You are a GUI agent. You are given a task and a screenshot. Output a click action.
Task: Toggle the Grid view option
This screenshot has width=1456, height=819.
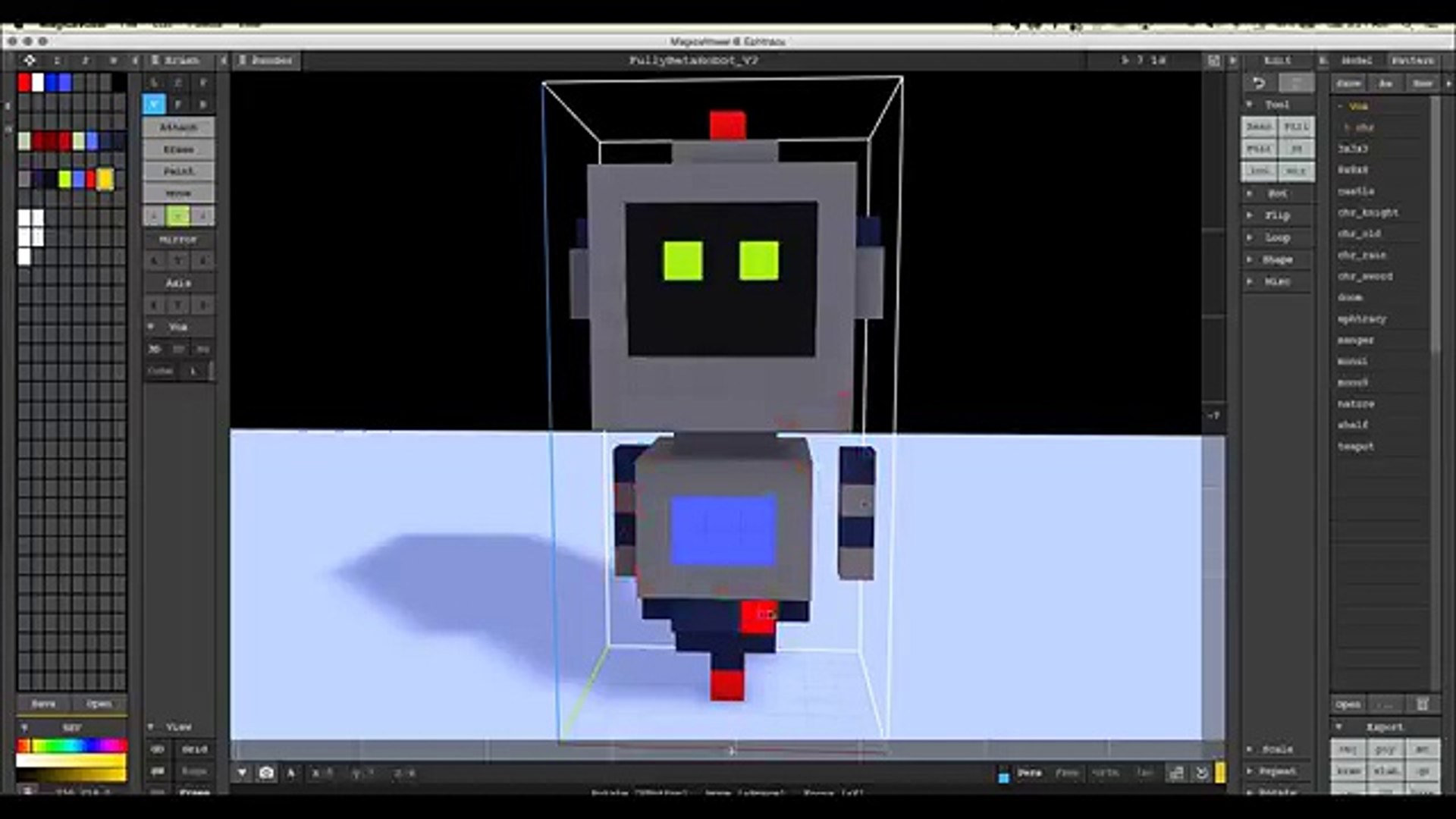coord(194,748)
